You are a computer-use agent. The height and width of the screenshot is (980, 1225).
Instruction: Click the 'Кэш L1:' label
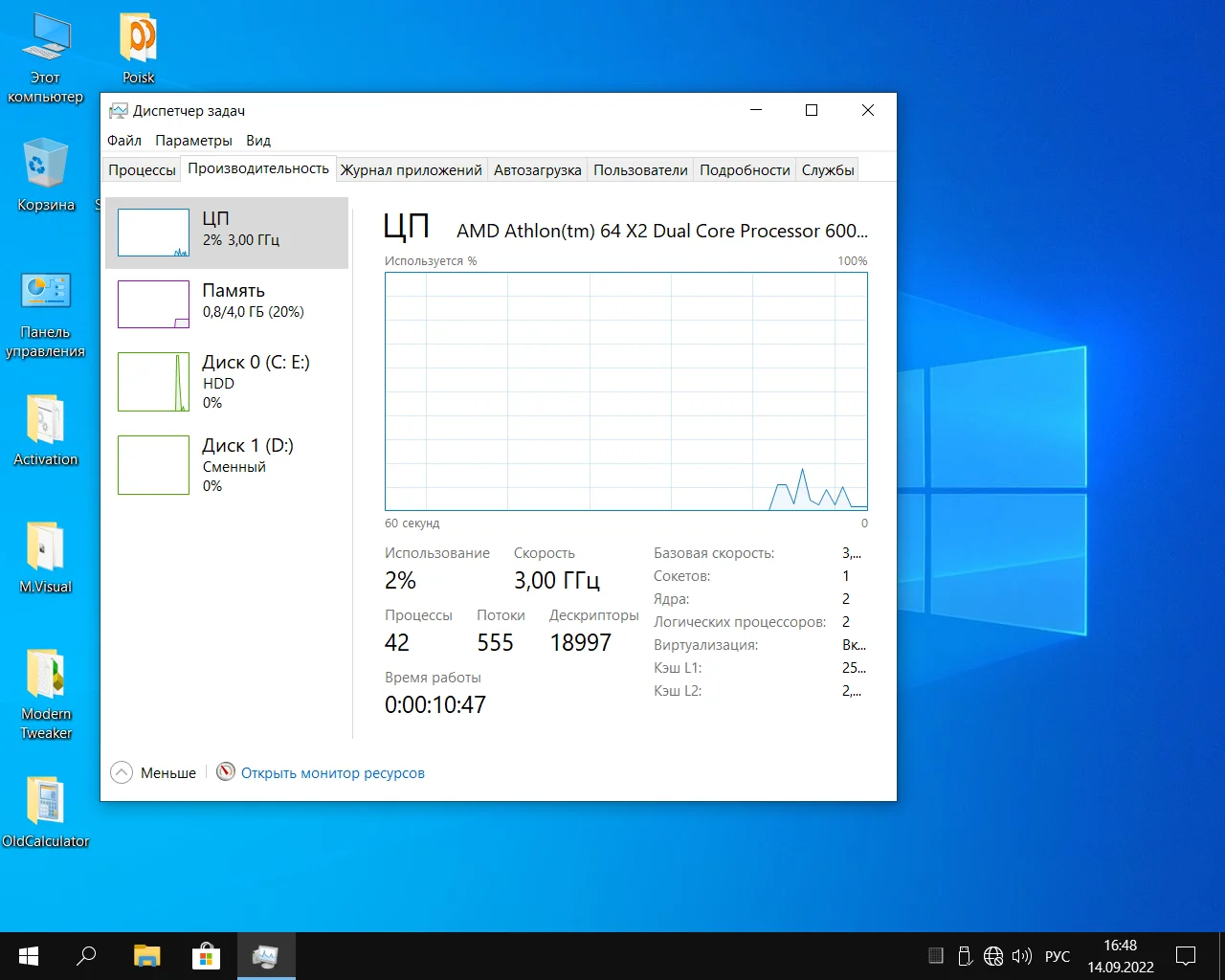[678, 668]
